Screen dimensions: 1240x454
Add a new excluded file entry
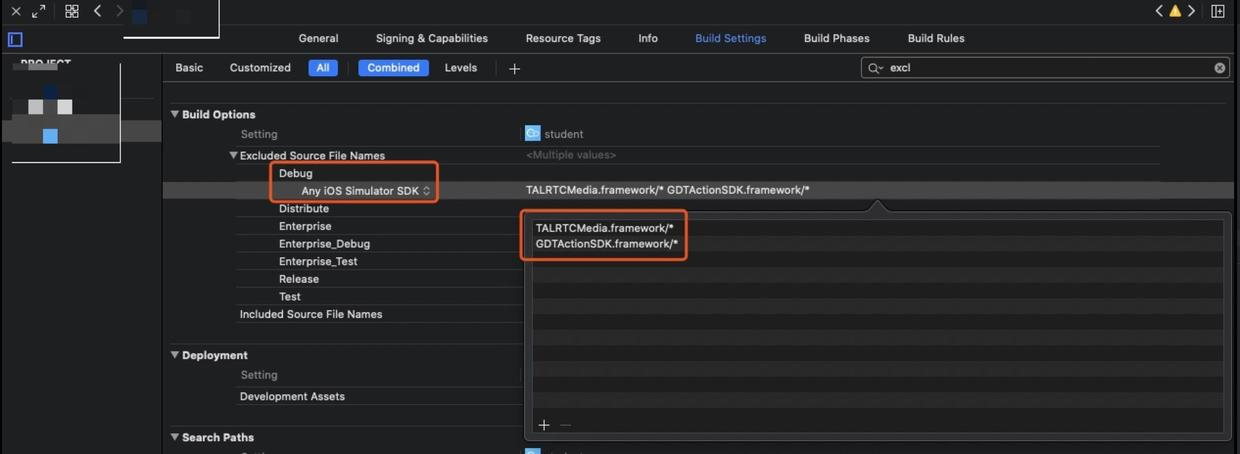(x=544, y=425)
